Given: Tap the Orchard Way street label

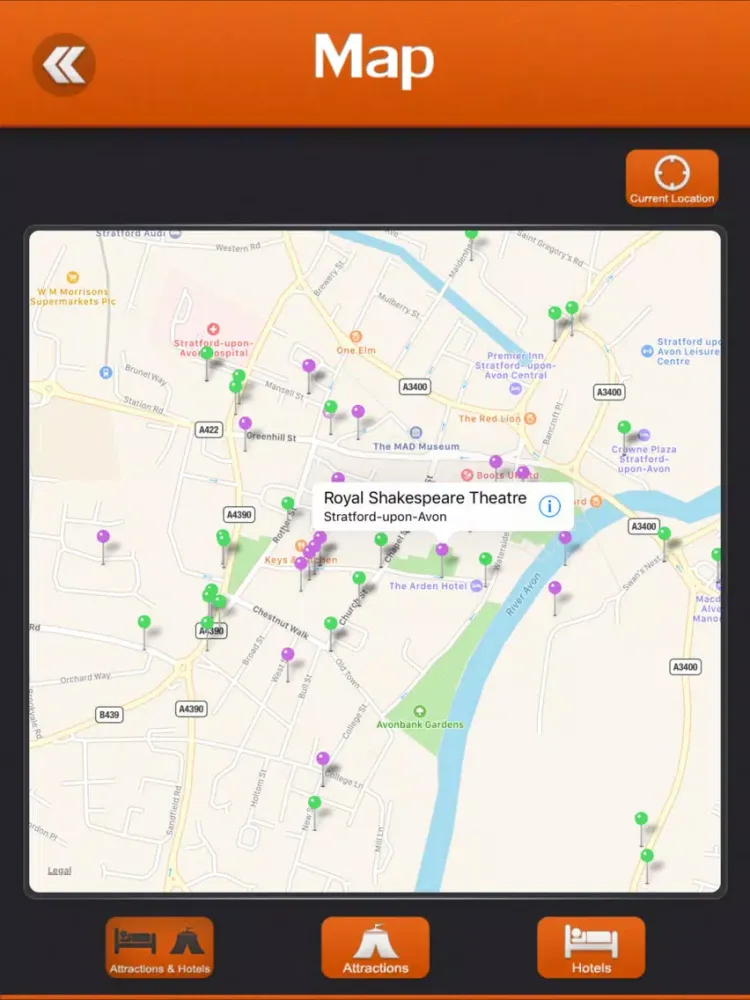Looking at the screenshot, I should [x=85, y=677].
